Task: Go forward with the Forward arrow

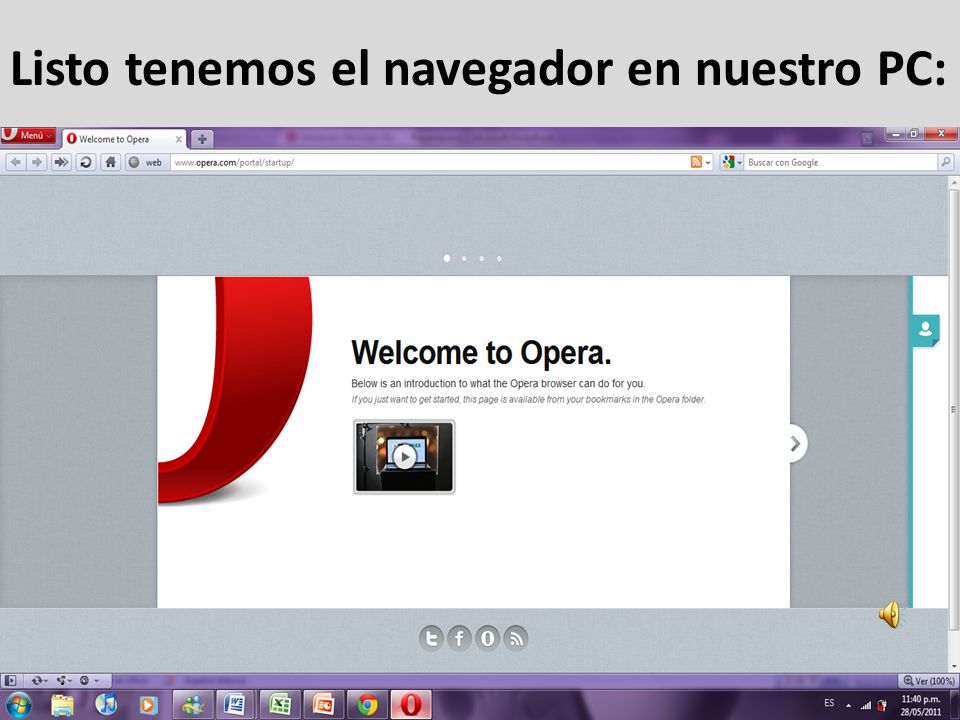Action: pyautogui.click(x=37, y=162)
